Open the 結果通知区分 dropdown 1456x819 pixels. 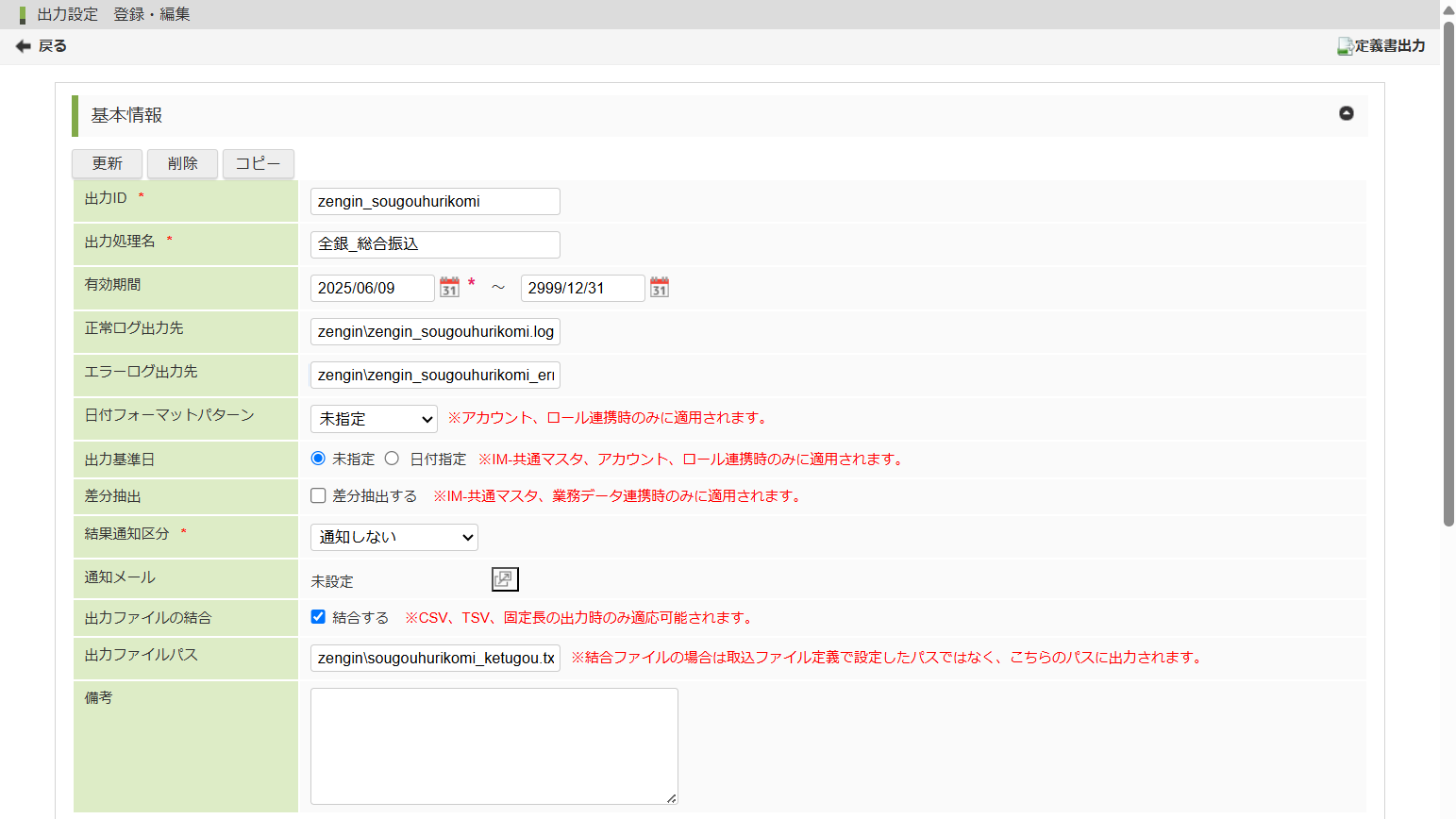(x=393, y=537)
